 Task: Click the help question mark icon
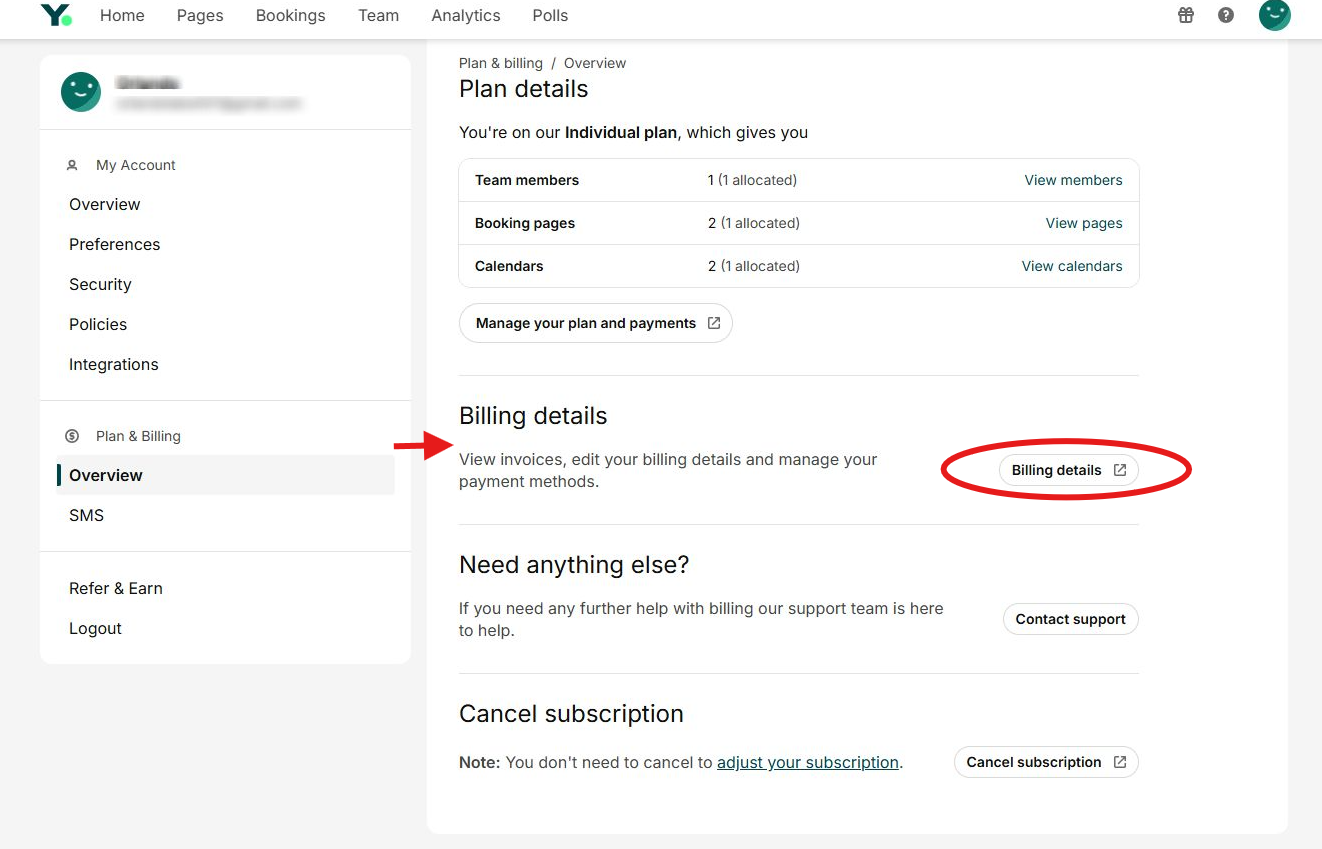1226,15
